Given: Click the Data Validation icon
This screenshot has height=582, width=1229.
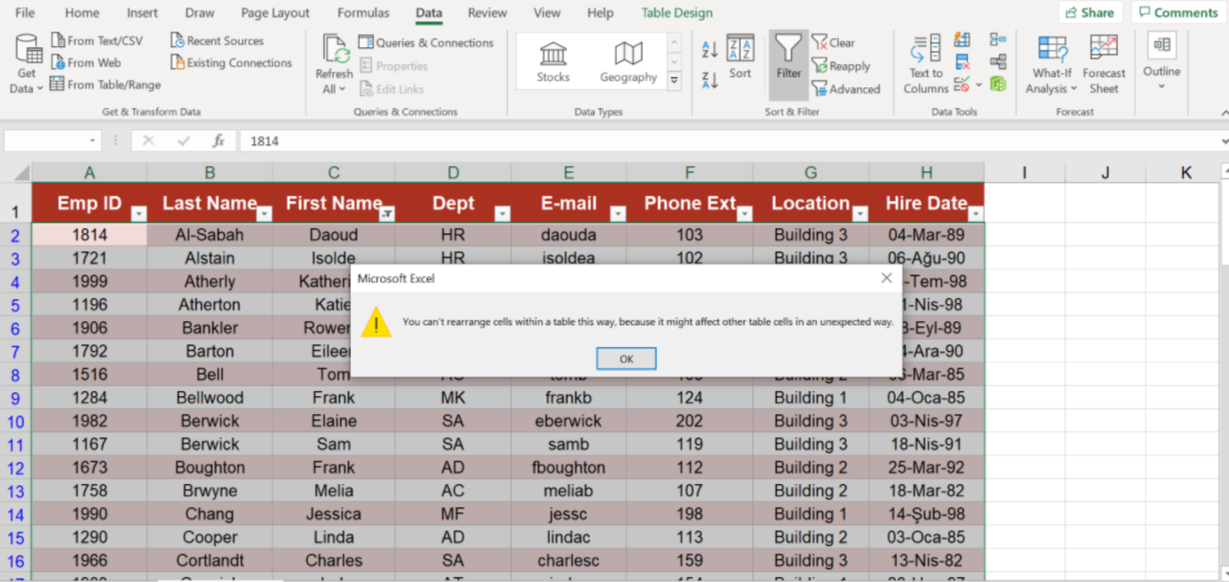Looking at the screenshot, I should 960,85.
